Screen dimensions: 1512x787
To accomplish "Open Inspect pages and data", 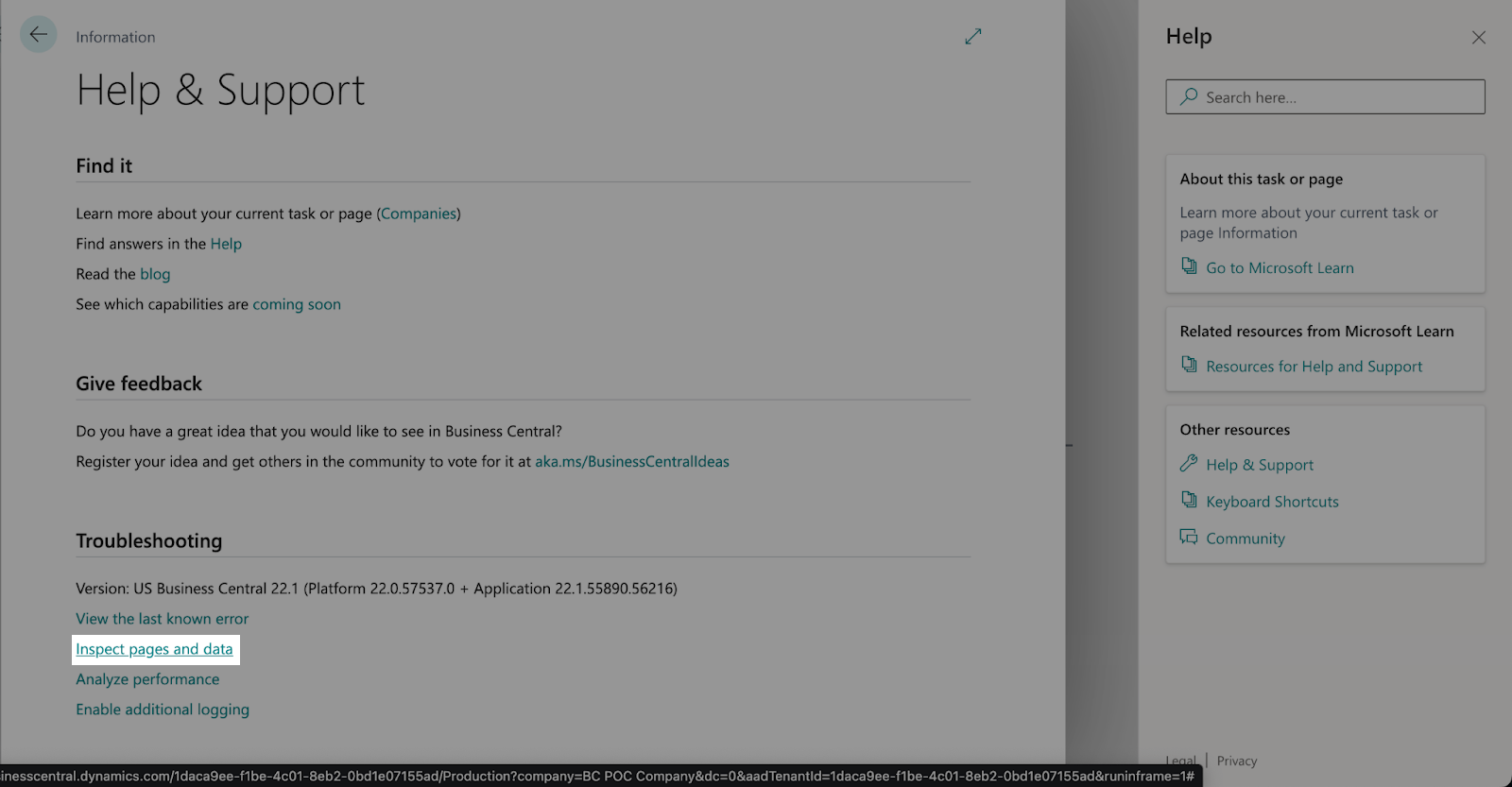I will coord(154,649).
